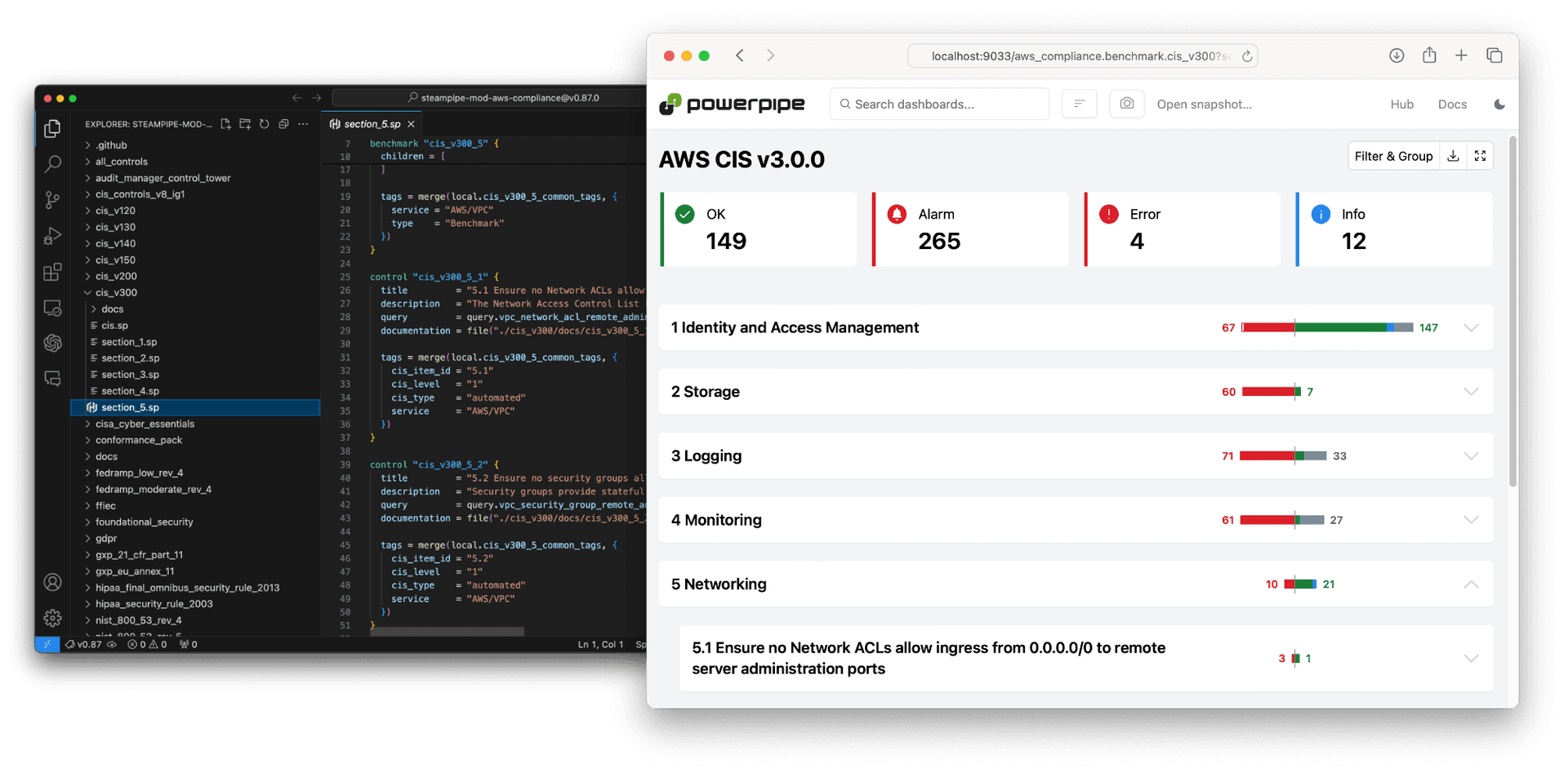Screen dimensions: 1568x773
Task: Click the Safari share icon
Action: [1429, 56]
